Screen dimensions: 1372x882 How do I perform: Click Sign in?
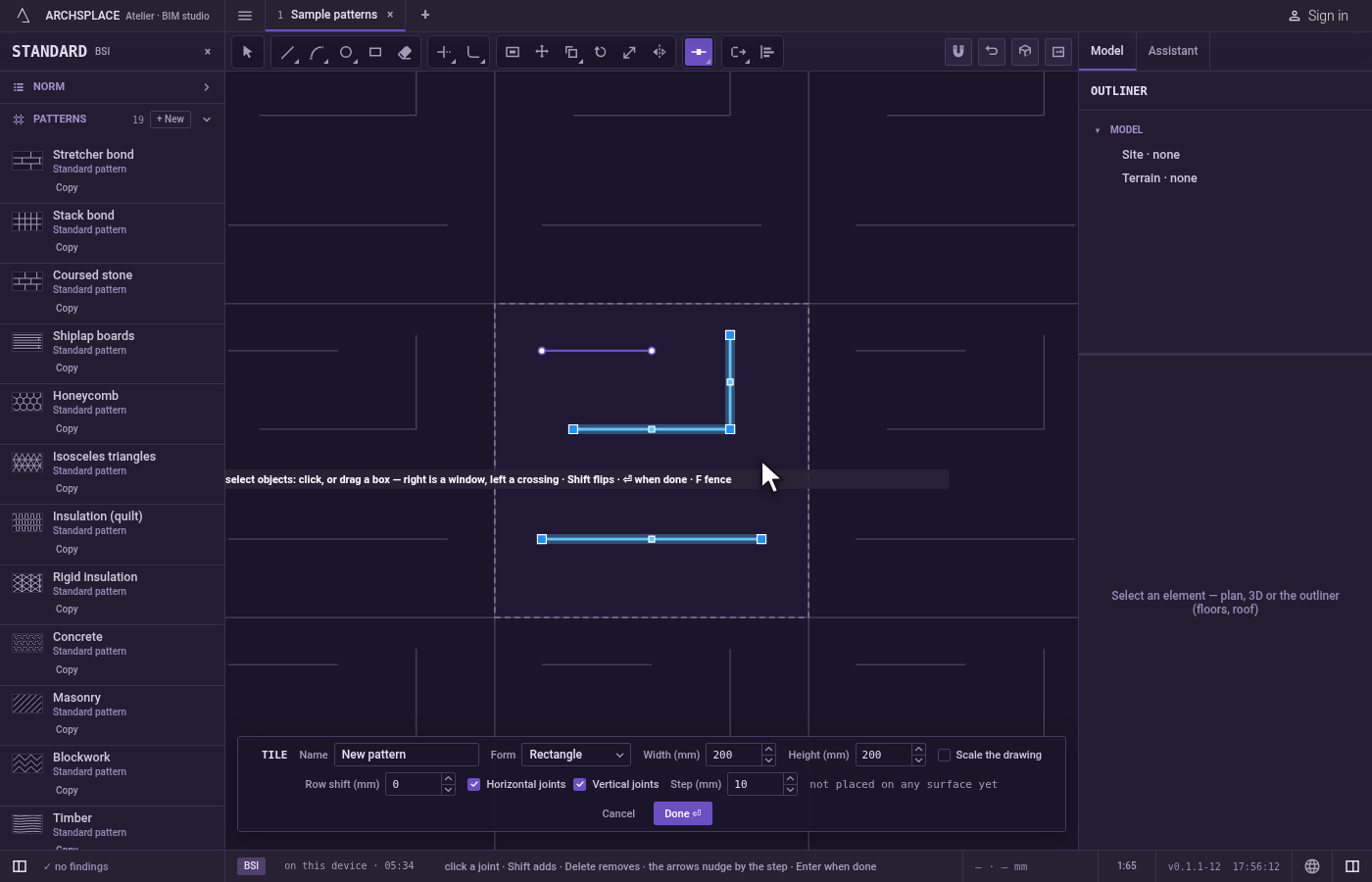point(1318,16)
